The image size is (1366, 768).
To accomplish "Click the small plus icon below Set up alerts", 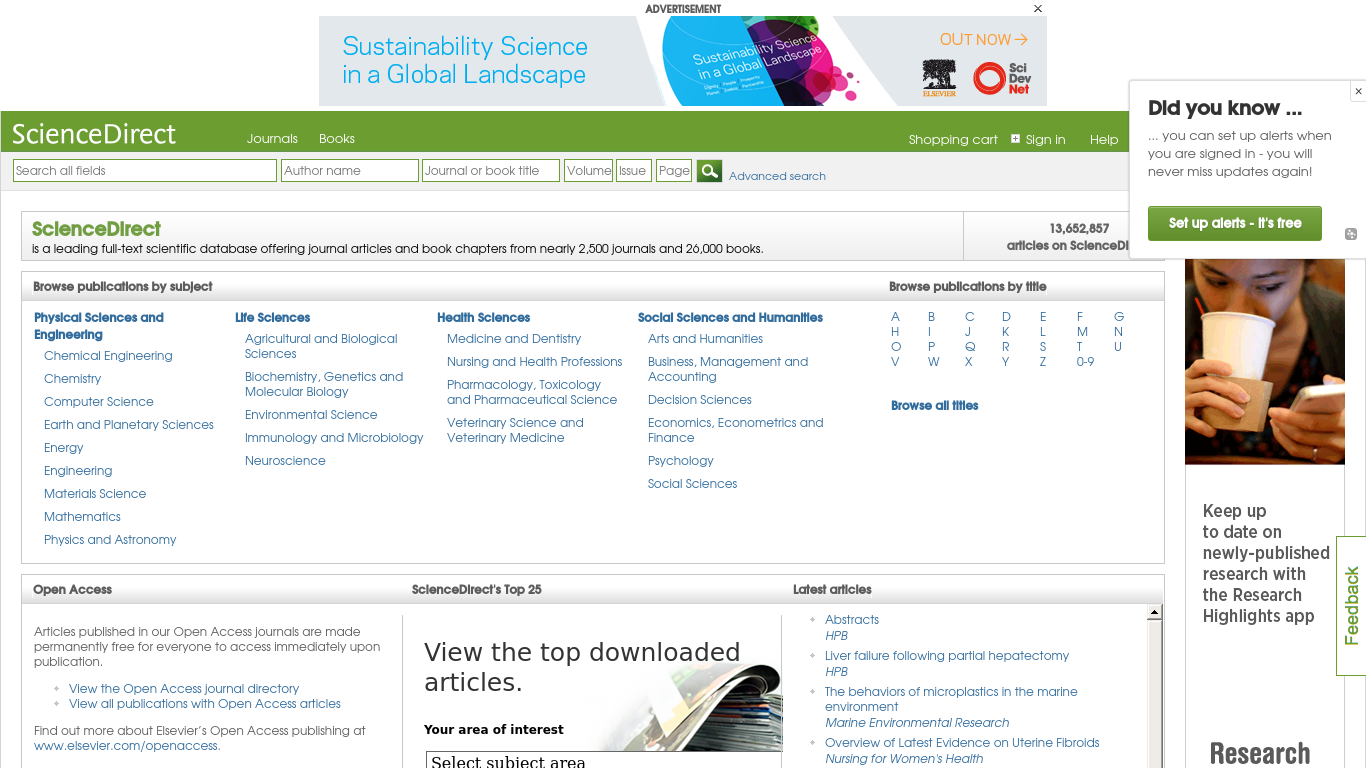I will tap(1350, 233).
